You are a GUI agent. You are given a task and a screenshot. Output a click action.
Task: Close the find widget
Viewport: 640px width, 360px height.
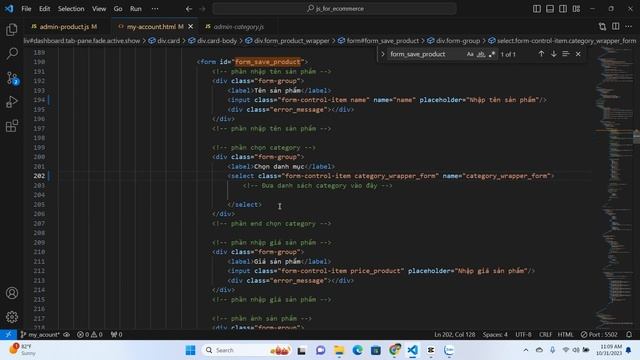click(x=578, y=54)
